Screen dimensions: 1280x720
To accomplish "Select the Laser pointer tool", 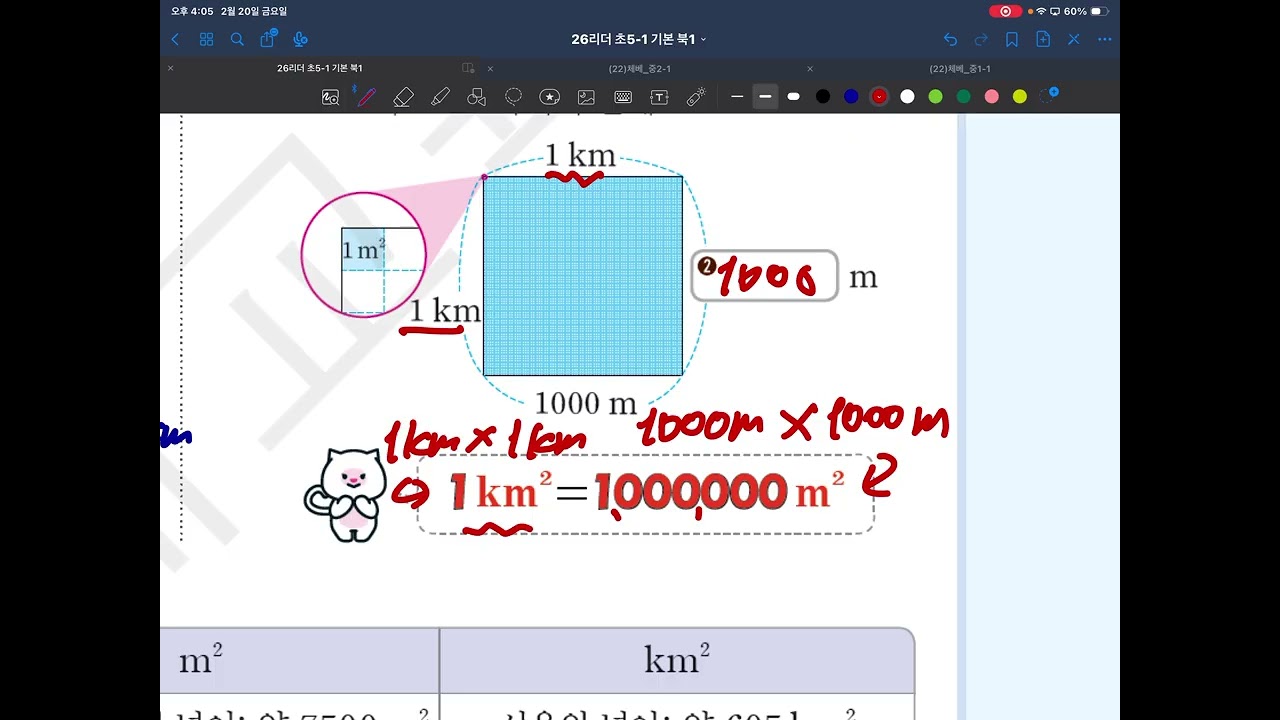I will pos(696,97).
